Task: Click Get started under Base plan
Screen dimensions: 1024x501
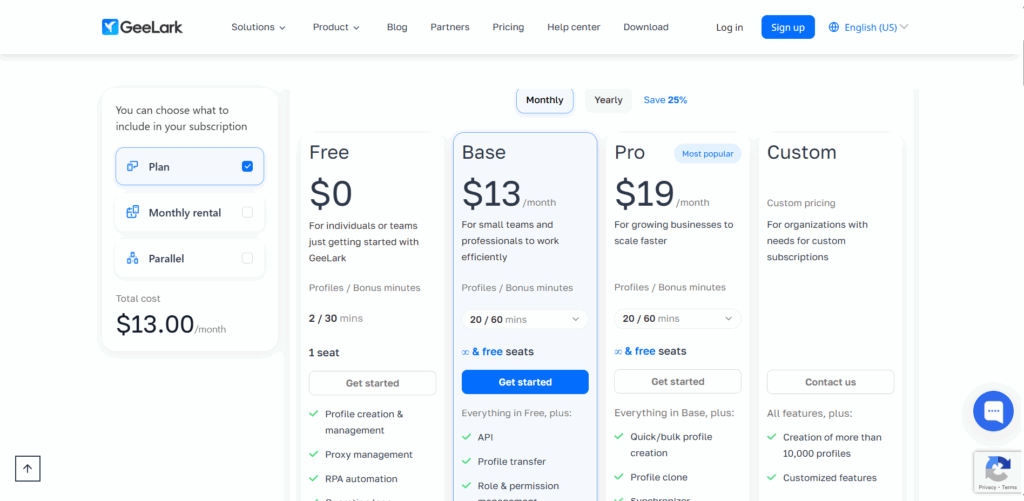Action: coord(524,382)
